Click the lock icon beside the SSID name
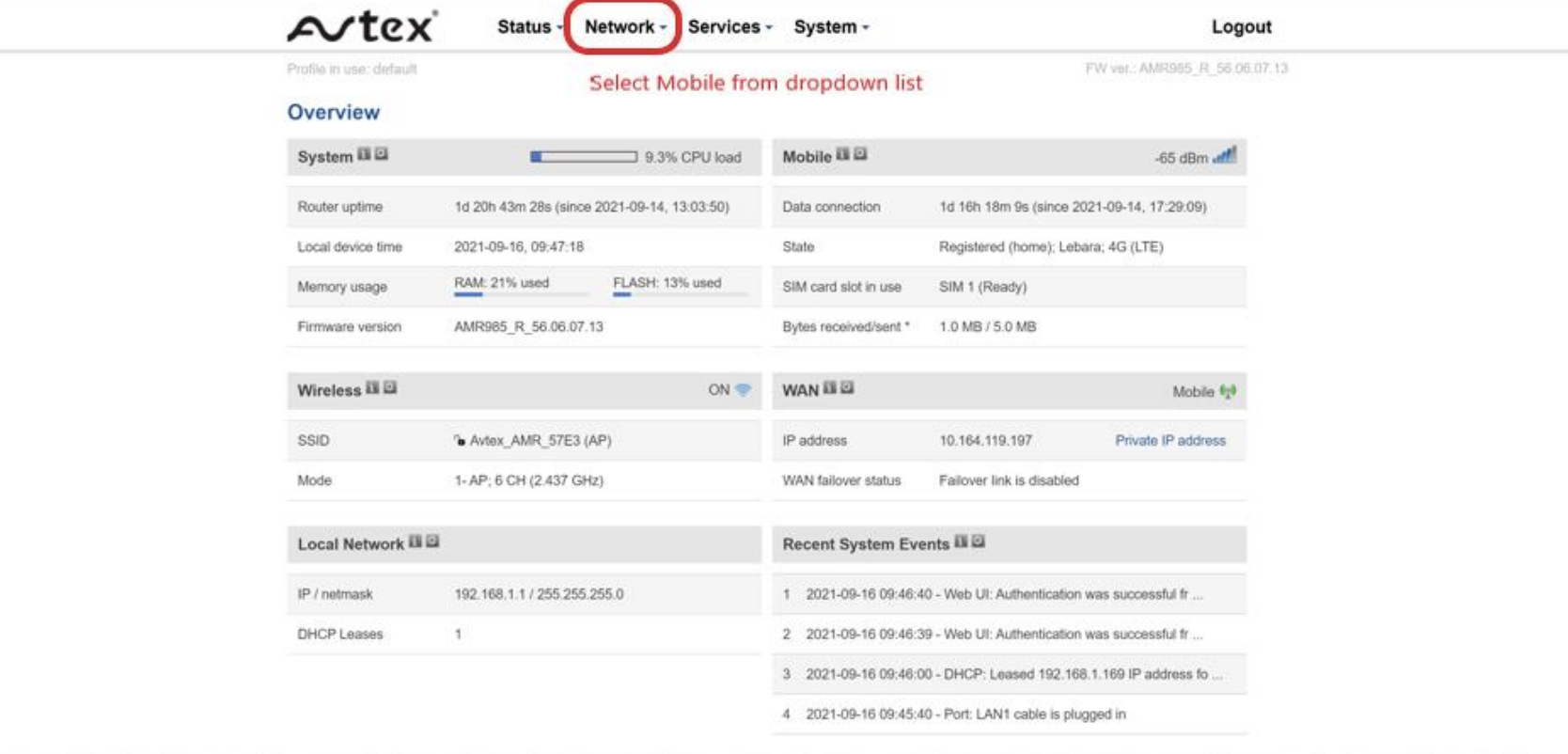Viewport: 1568px width, 754px height. coord(460,440)
